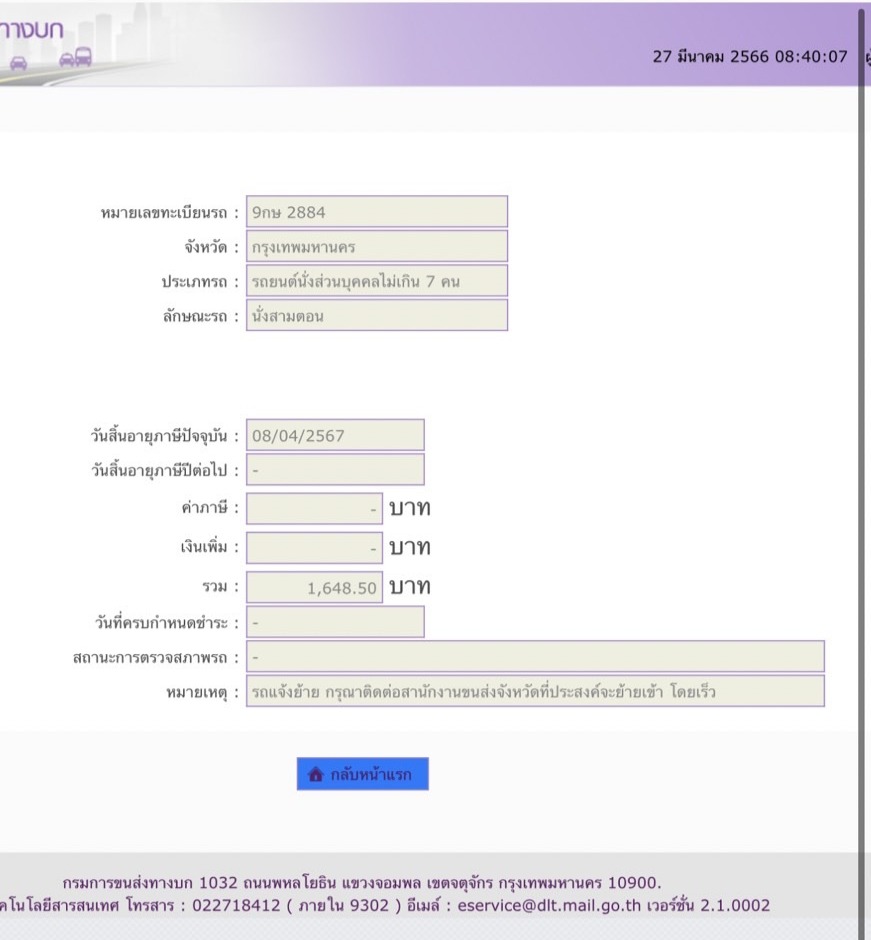The width and height of the screenshot is (871, 940).
Task: Click the จังหวัด field showing กรุงเทพมหานคร
Action: point(377,246)
